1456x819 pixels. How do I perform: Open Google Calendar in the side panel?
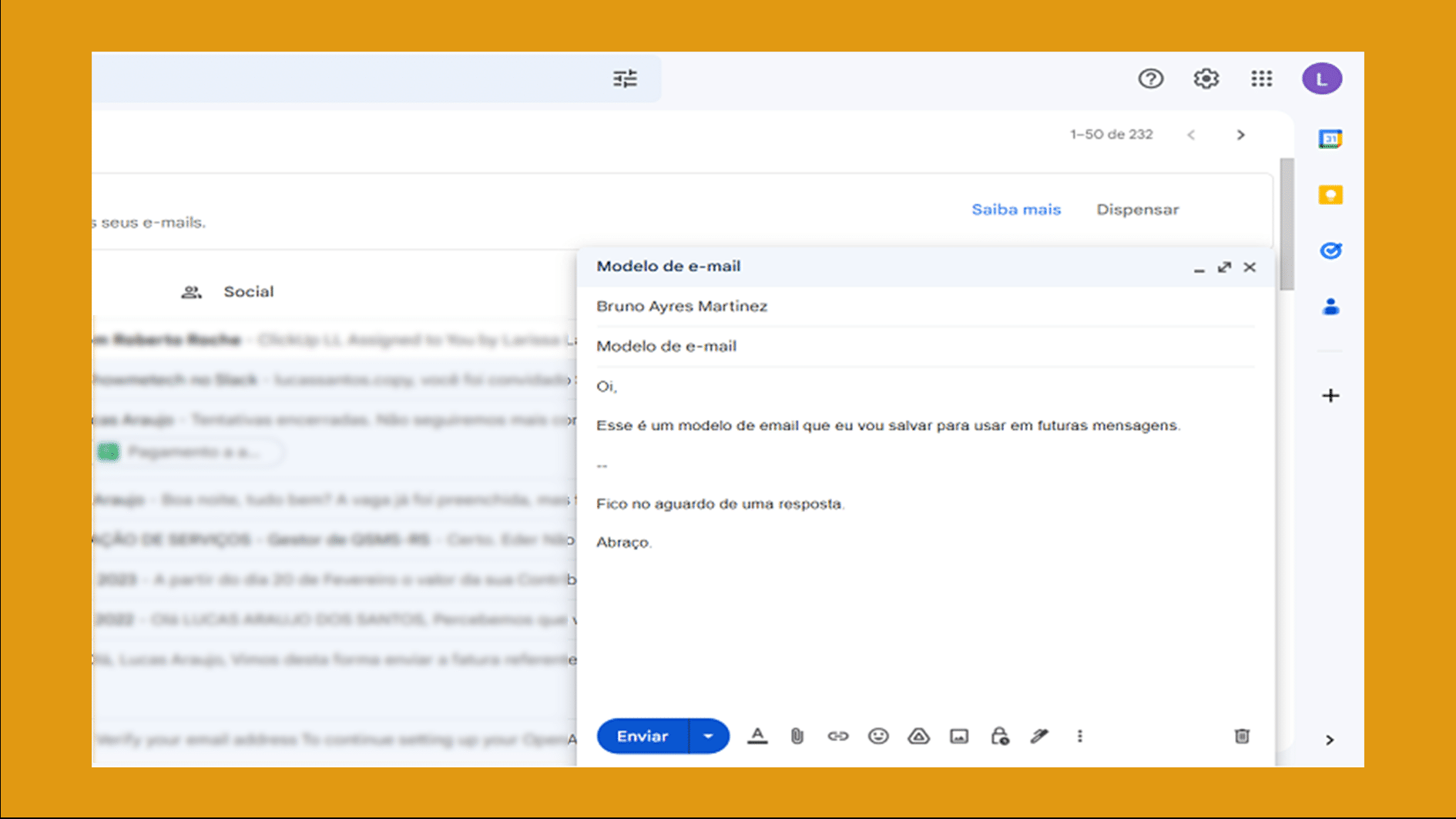(x=1330, y=139)
